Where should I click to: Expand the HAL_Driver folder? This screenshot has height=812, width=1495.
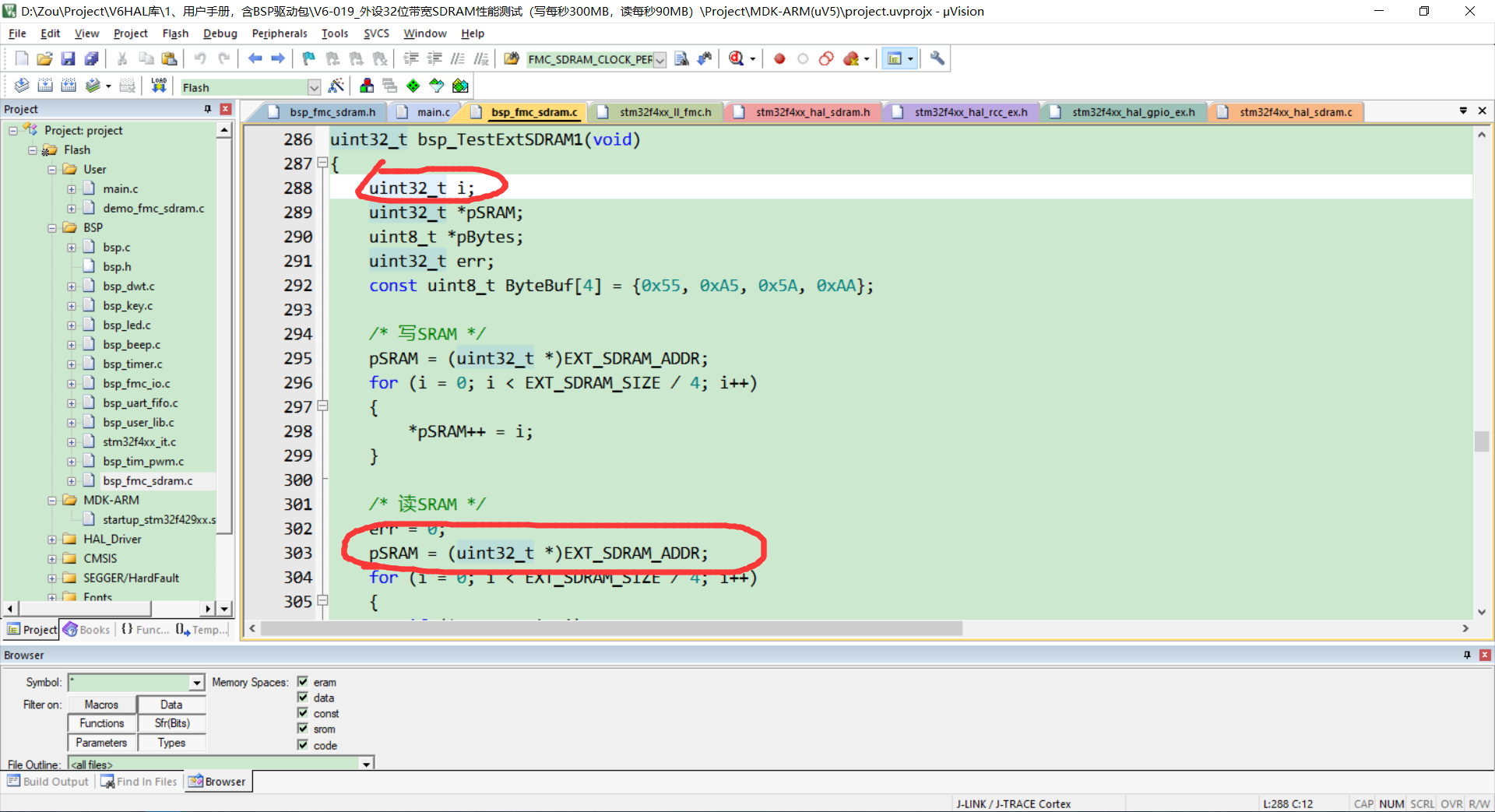pyautogui.click(x=52, y=539)
